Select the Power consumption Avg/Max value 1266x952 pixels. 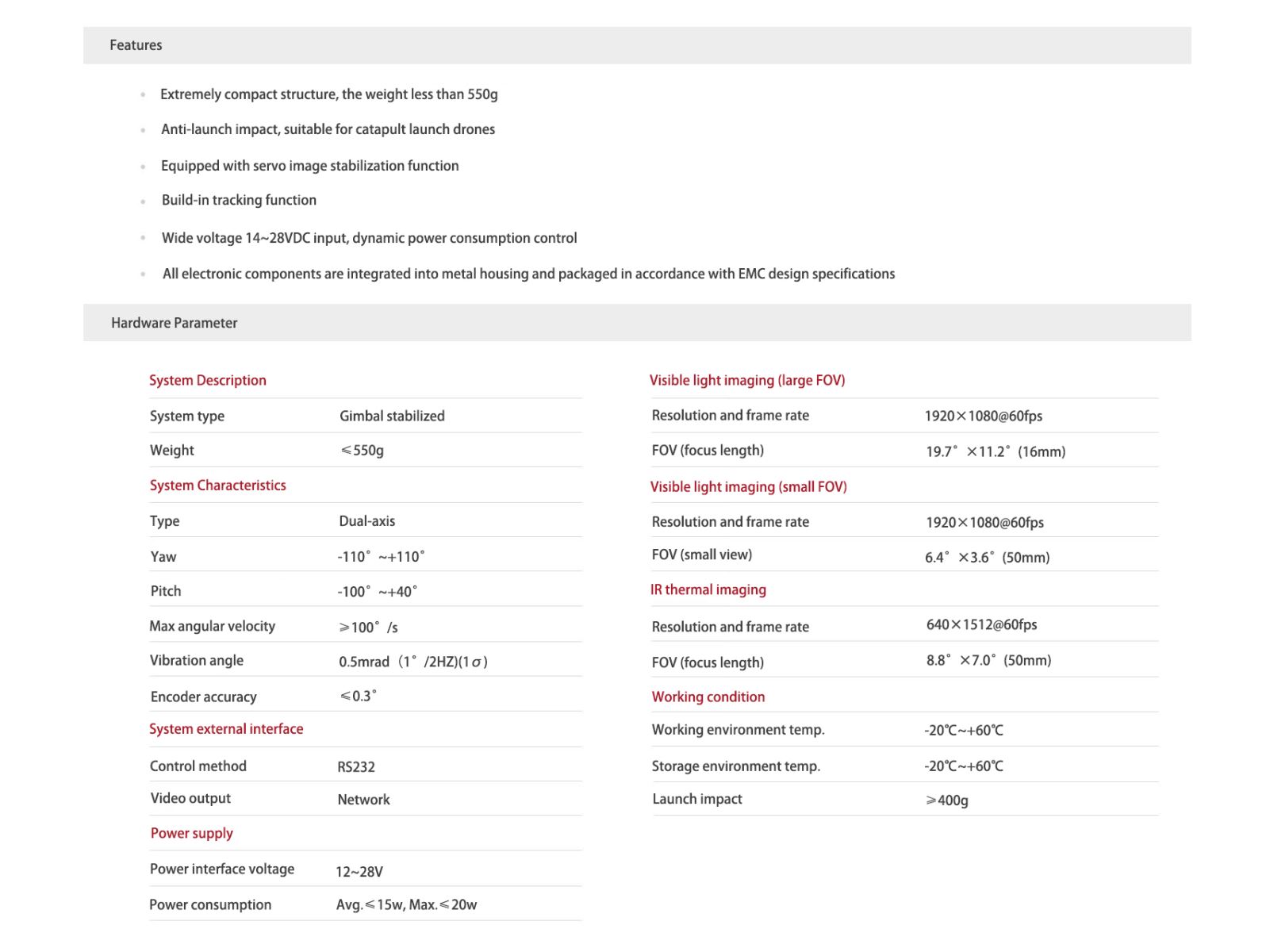(406, 904)
